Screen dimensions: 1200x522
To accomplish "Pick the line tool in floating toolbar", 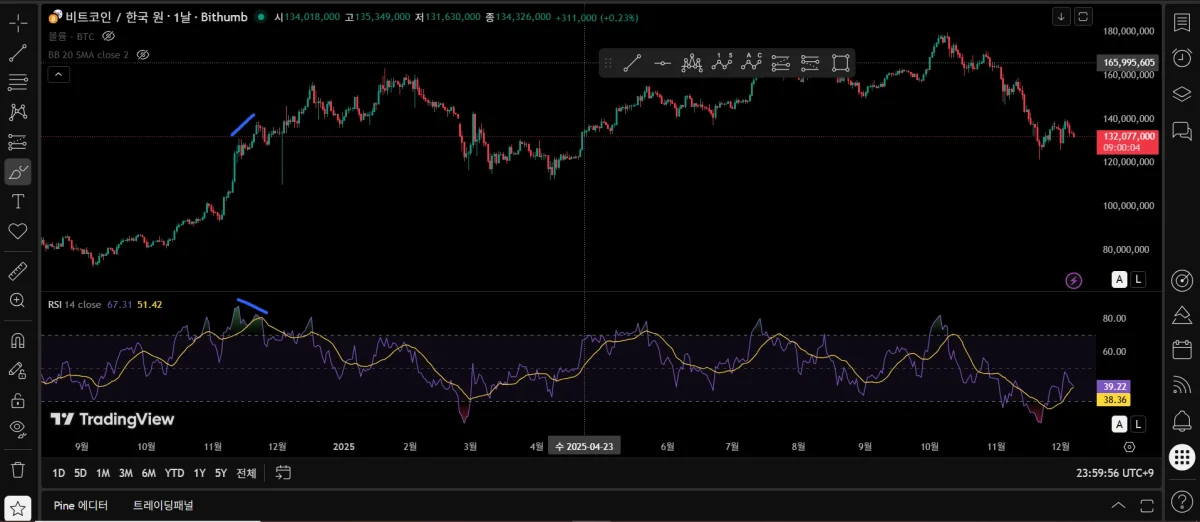I will (x=632, y=63).
